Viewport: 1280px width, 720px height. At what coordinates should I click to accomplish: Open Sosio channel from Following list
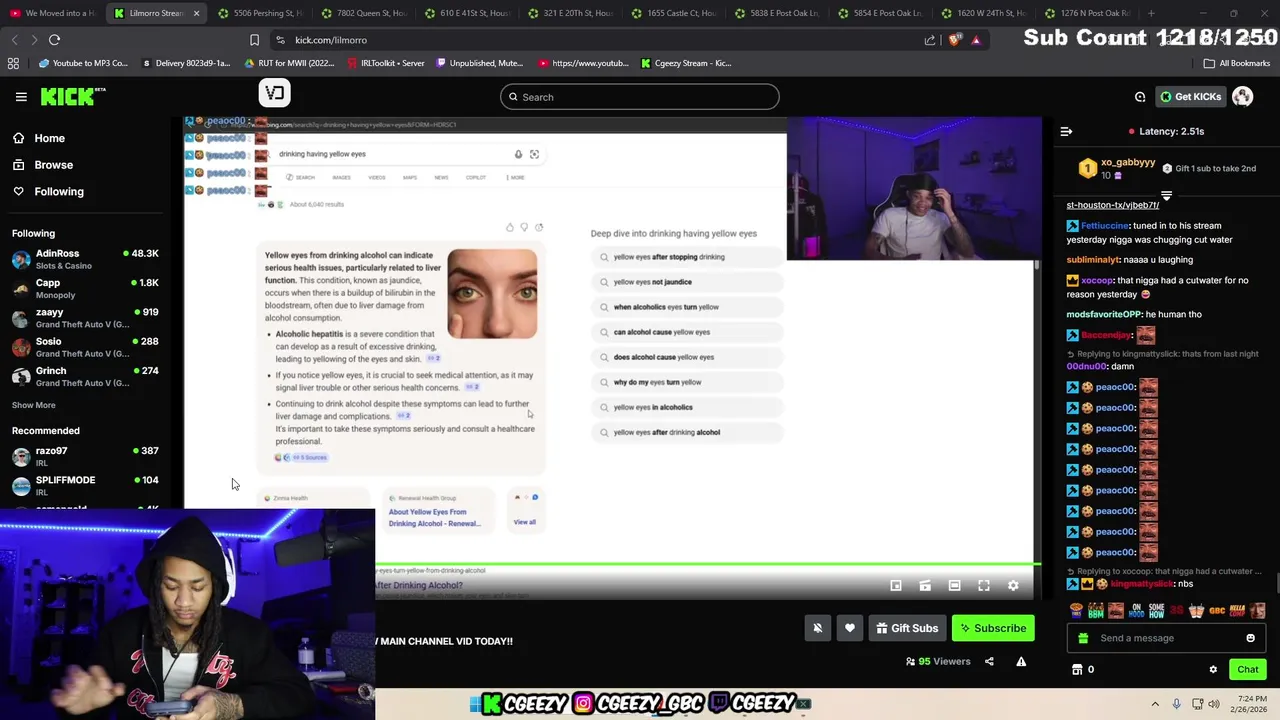pos(86,347)
